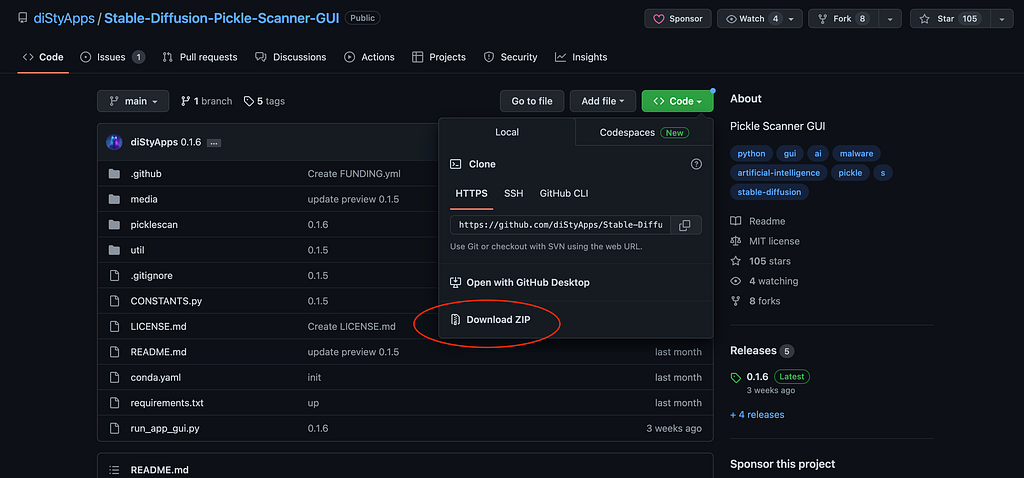Open requirements.txt file
Image resolution: width=1024 pixels, height=478 pixels.
point(167,403)
